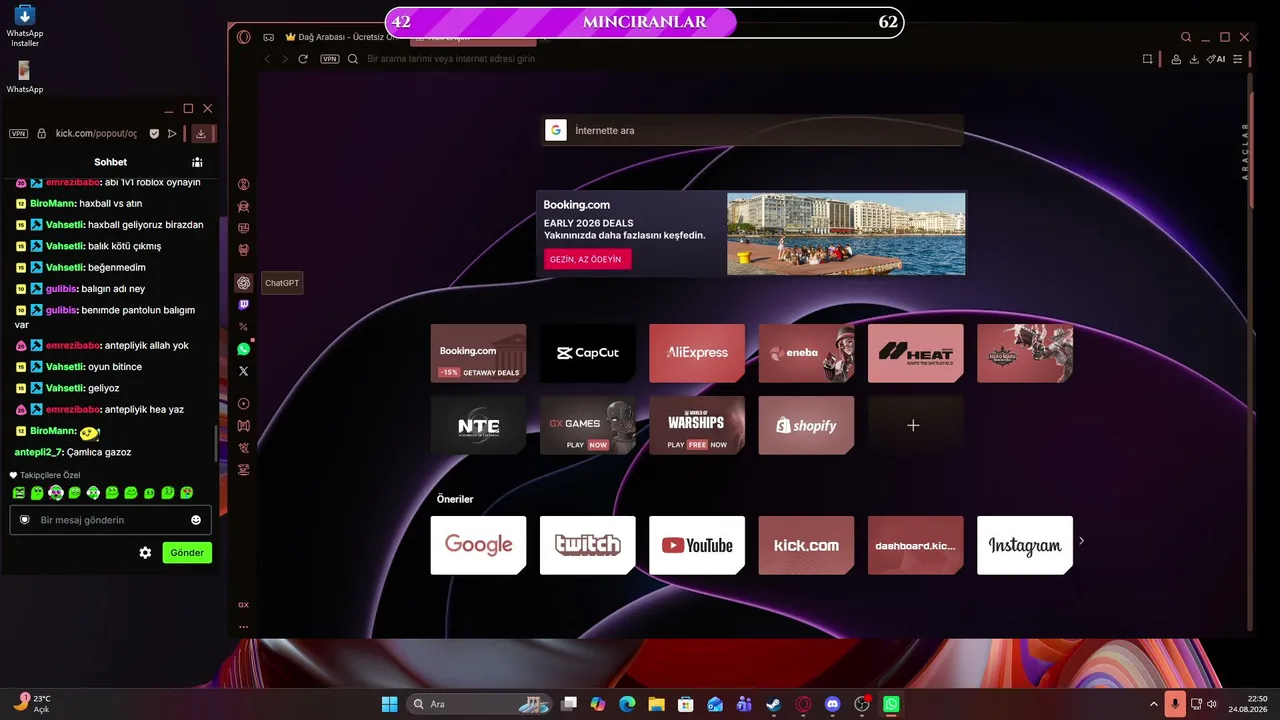Screen dimensions: 1280x720
Task: Open the Booking.com speed dial tile
Action: click(478, 353)
